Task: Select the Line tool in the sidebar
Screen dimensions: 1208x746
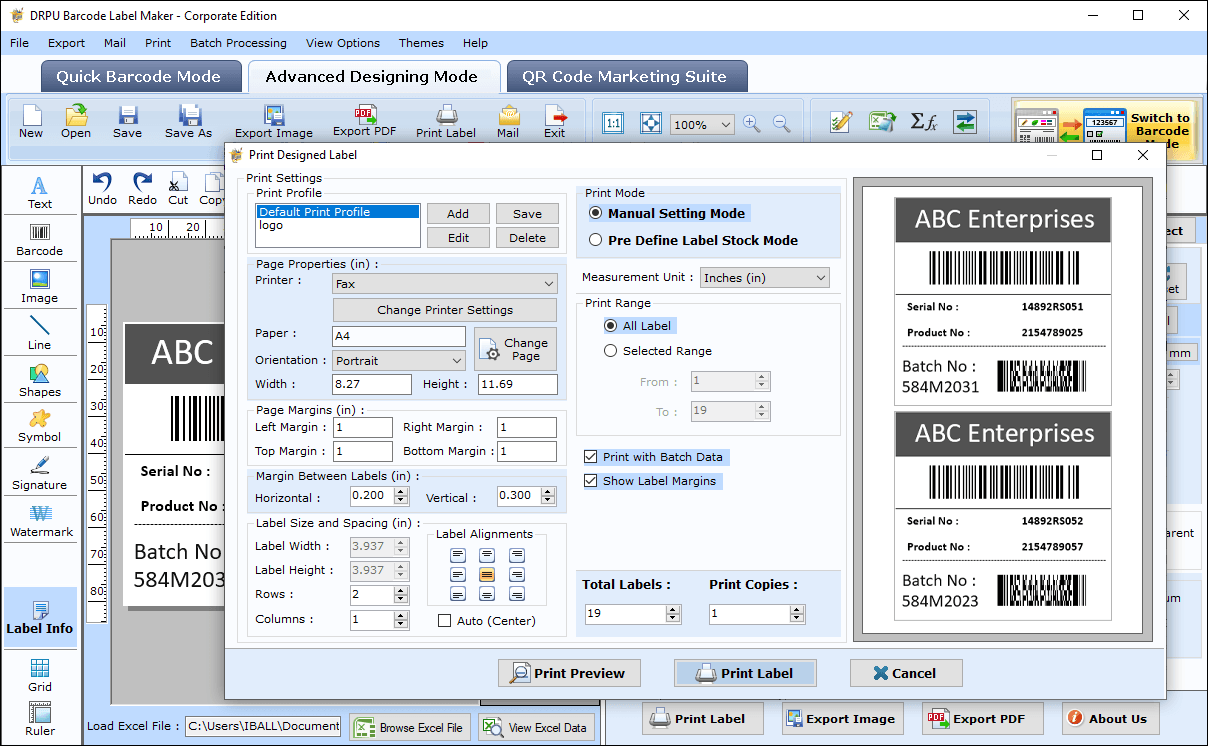Action: coord(40,333)
